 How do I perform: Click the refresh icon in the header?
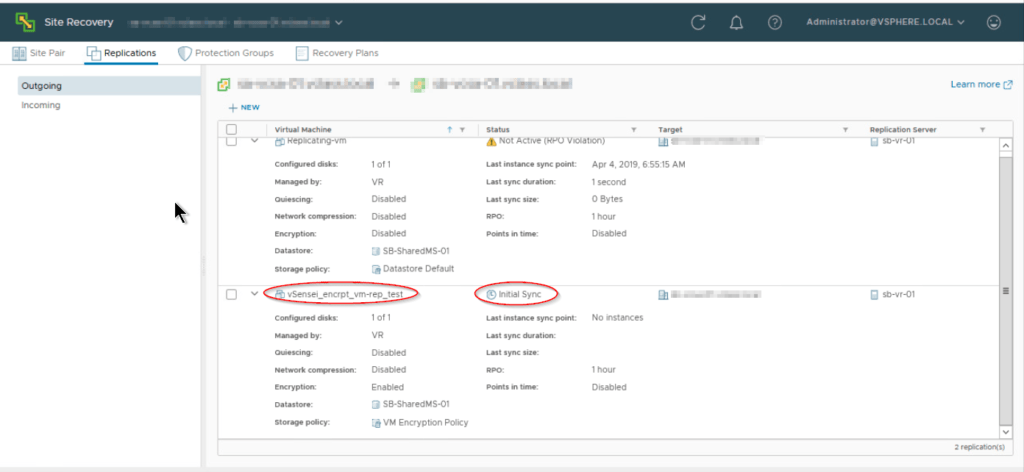click(699, 21)
